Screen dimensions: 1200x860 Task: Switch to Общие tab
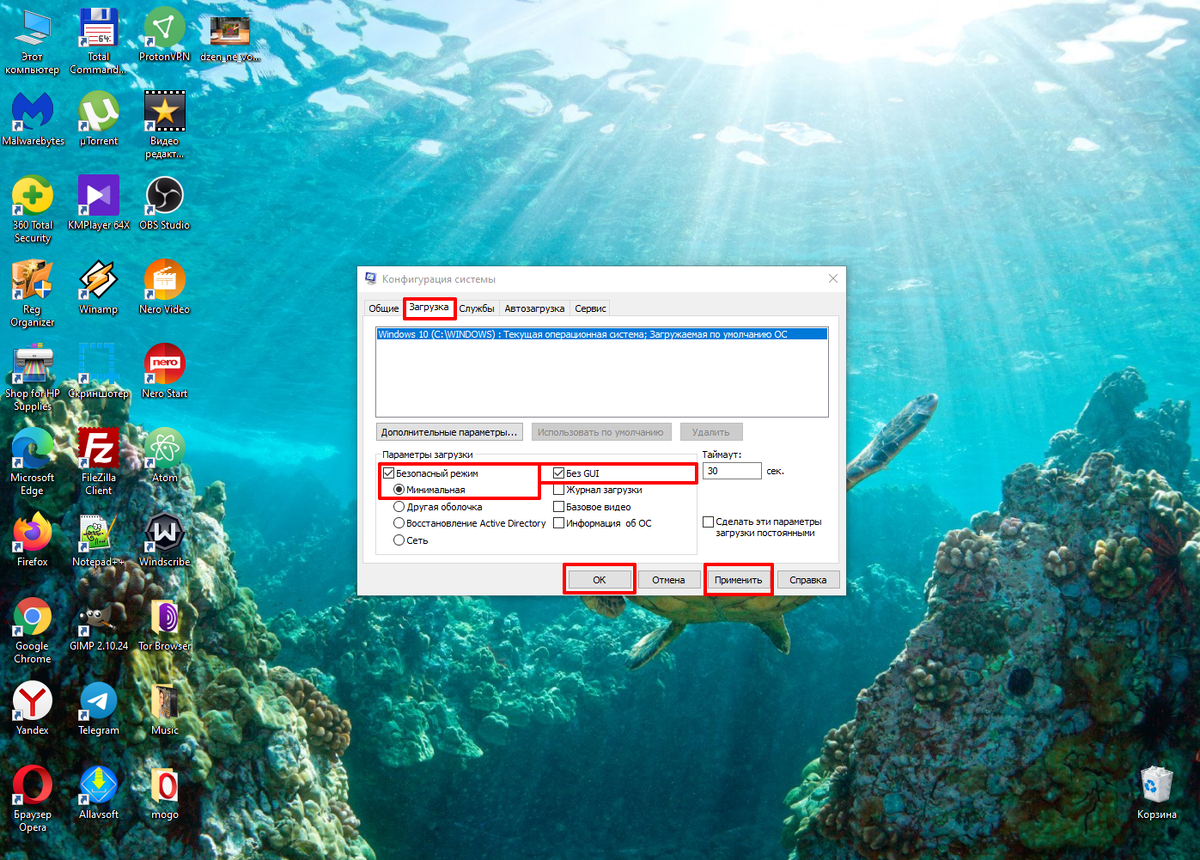pos(383,308)
